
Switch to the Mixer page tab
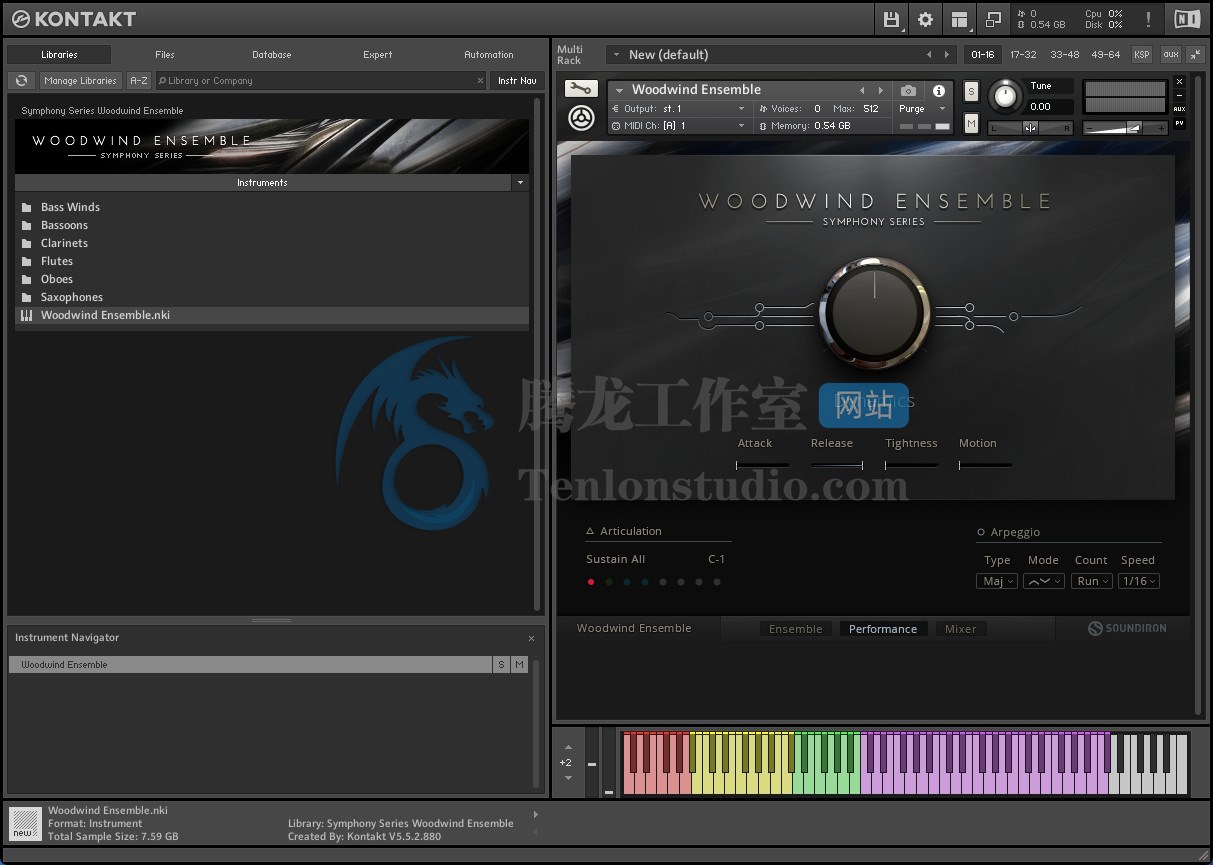961,629
